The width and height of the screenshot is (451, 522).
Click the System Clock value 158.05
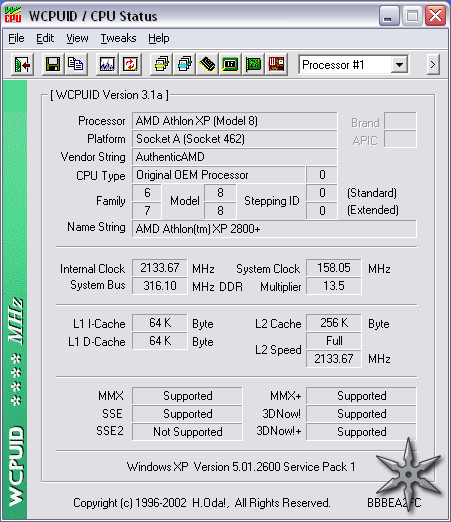click(x=334, y=268)
